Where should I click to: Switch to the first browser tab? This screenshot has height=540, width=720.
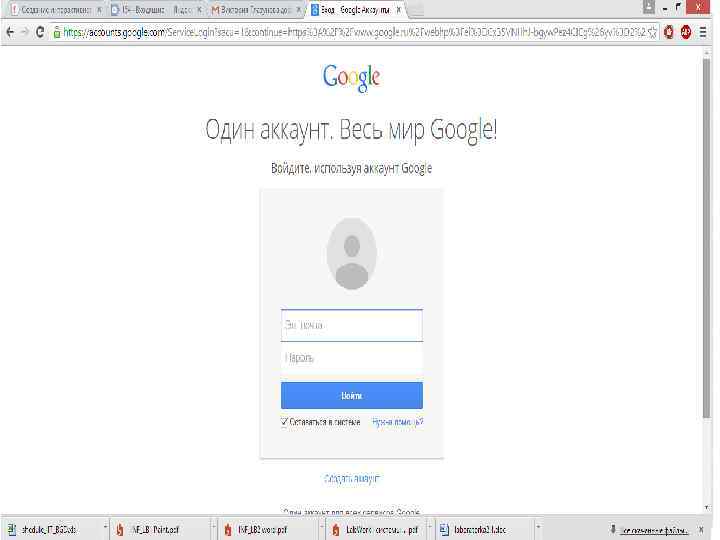coord(55,9)
